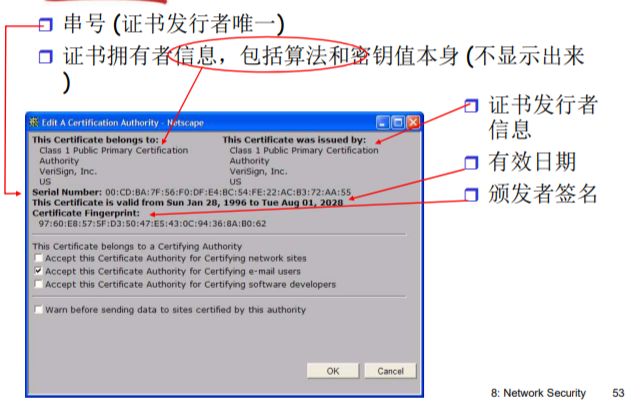The width and height of the screenshot is (644, 401).
Task: Dismiss dialog with the Cancel button
Action: point(390,371)
